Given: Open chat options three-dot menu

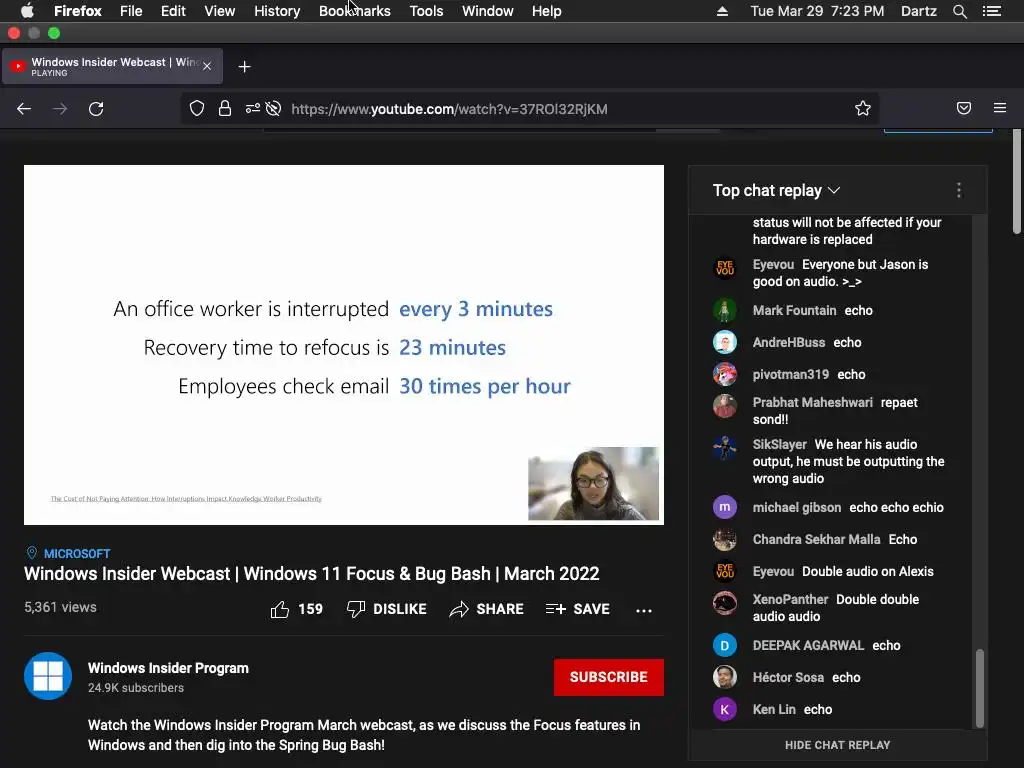Looking at the screenshot, I should 959,190.
